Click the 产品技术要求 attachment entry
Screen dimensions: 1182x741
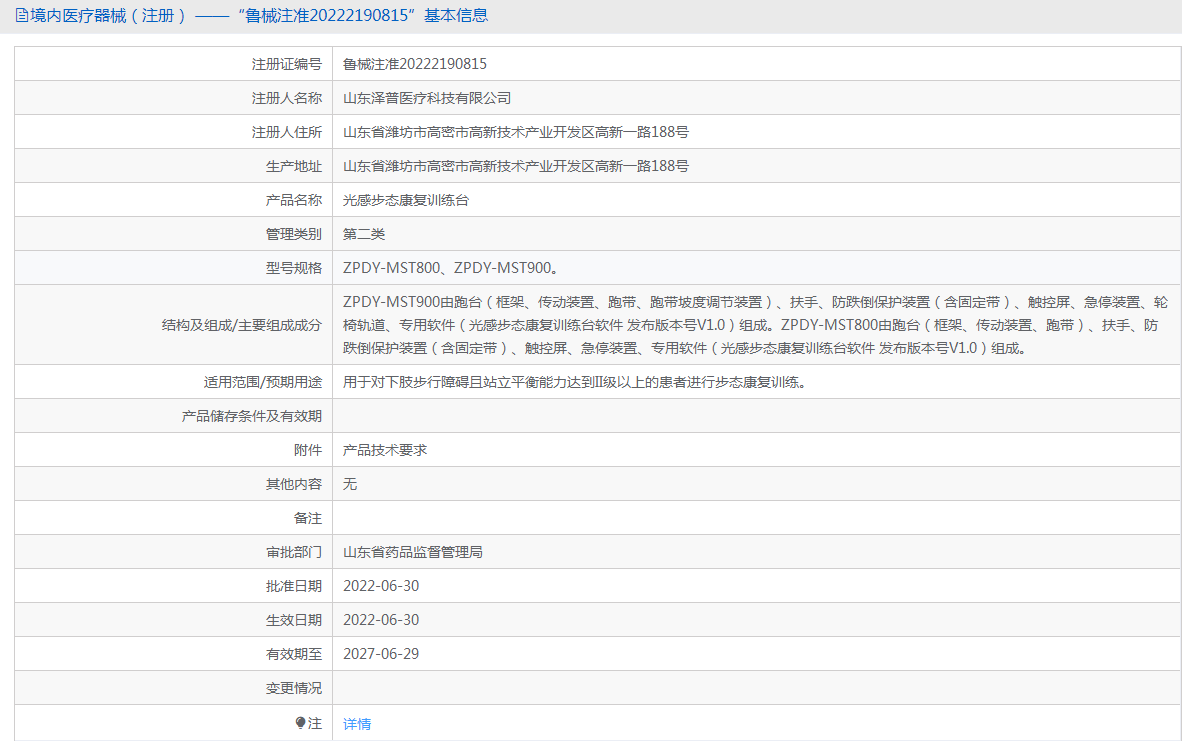(385, 450)
